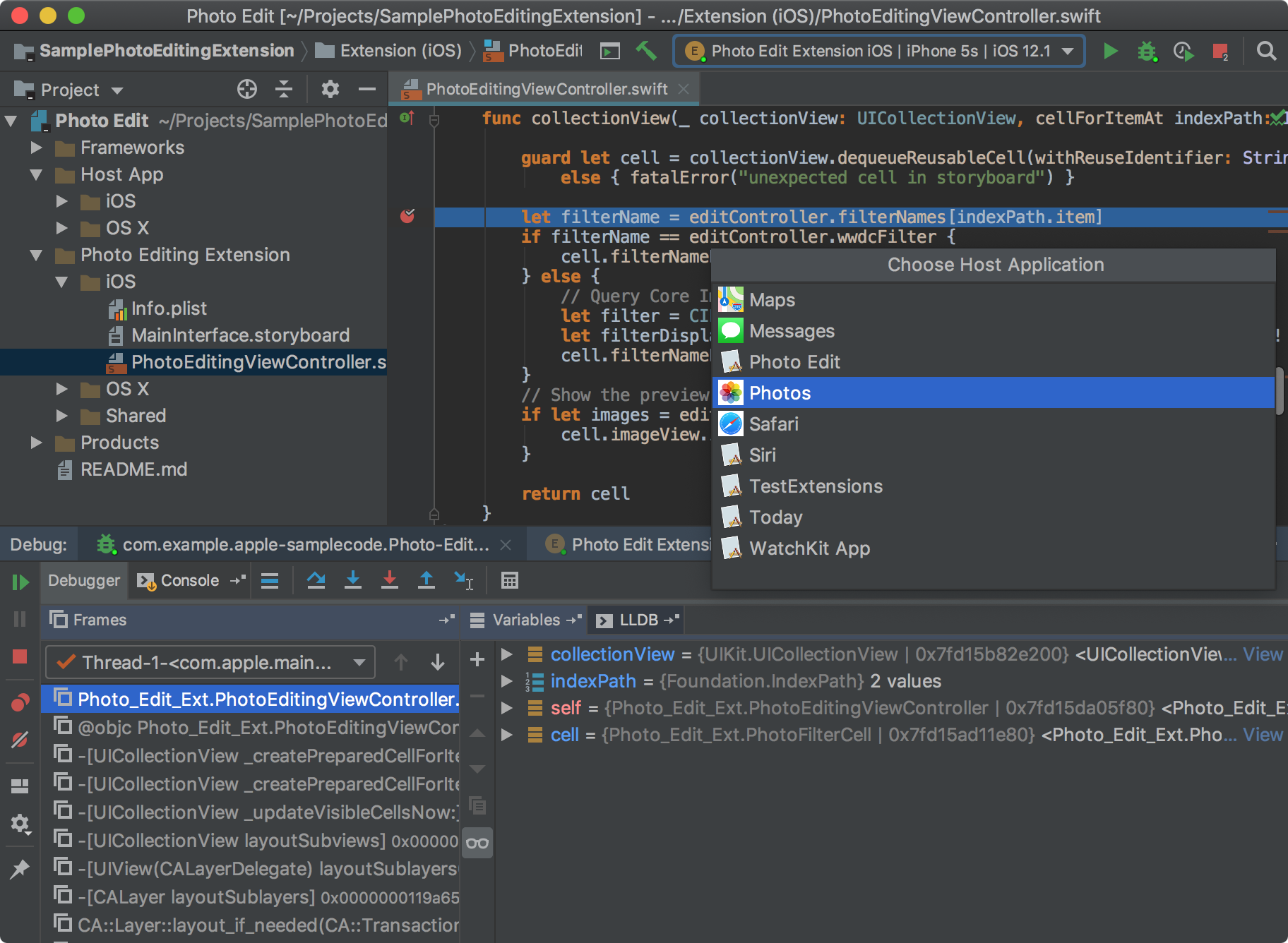
Task: Toggle the glasses watches view icon
Action: pyautogui.click(x=477, y=843)
